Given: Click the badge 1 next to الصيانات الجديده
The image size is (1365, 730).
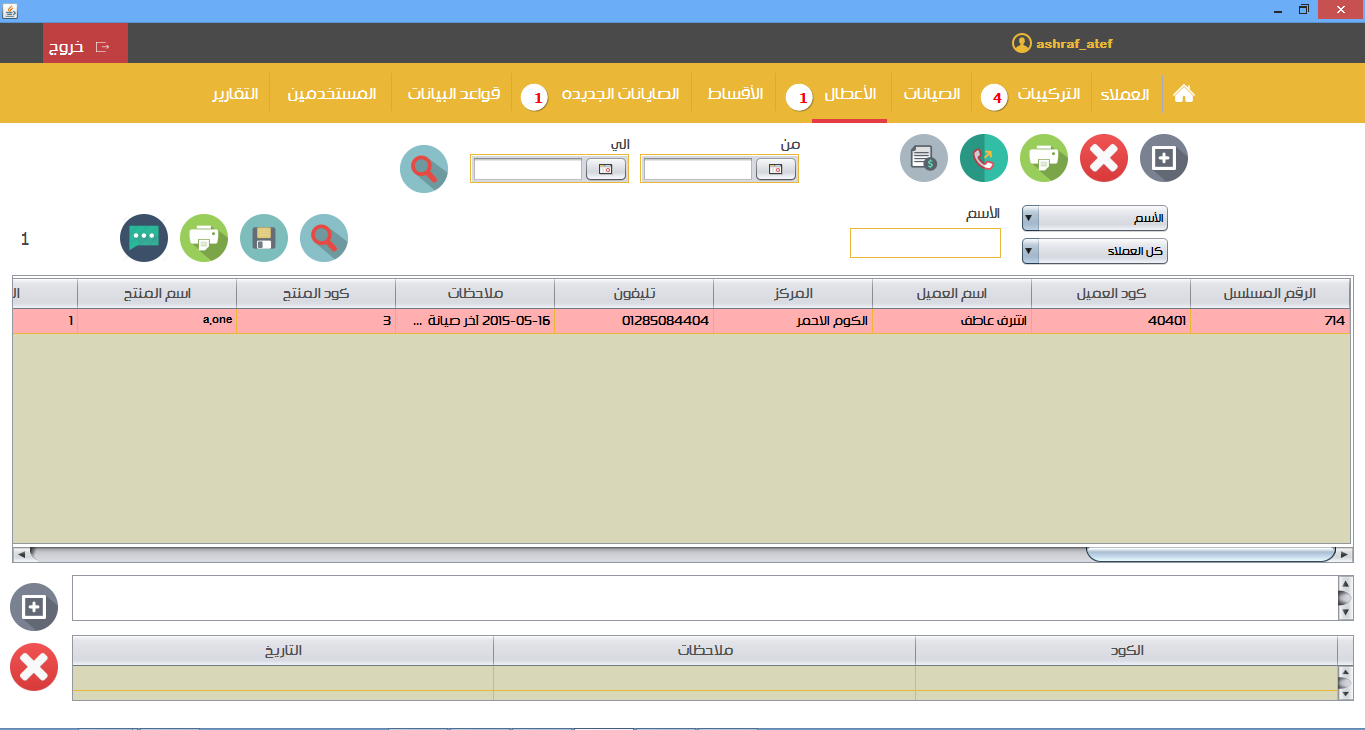Looking at the screenshot, I should 536,98.
